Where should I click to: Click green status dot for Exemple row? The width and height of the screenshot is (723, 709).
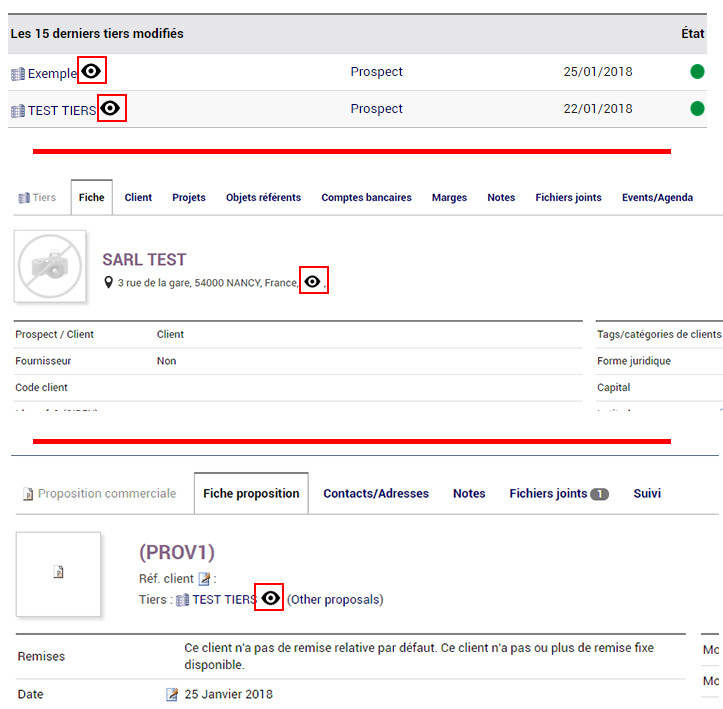[697, 71]
